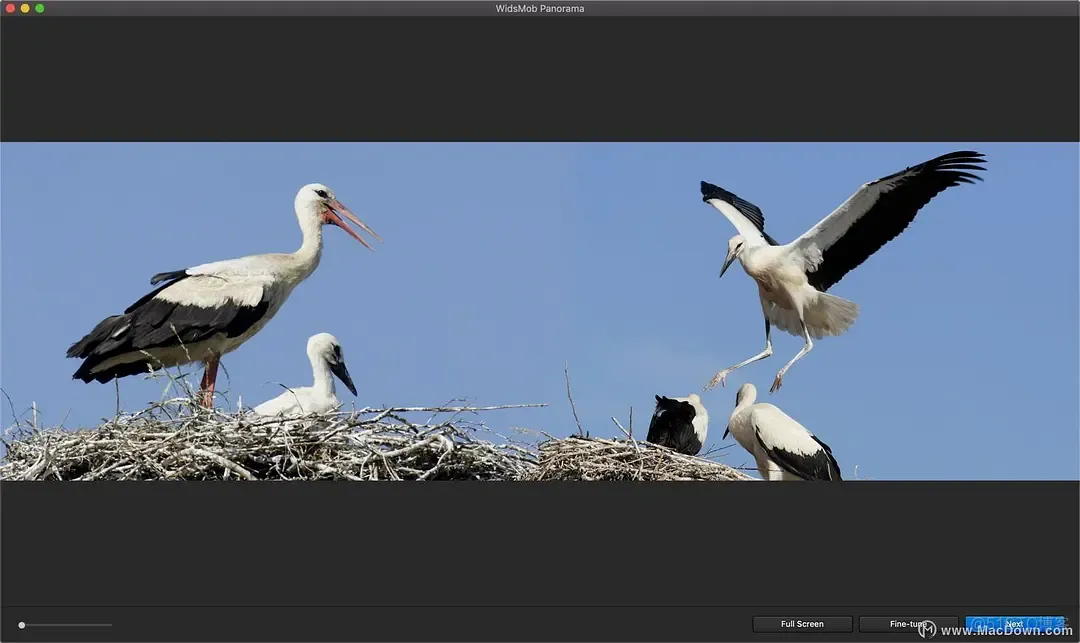This screenshot has width=1080, height=643.
Task: Maximize the window with the green button
Action: [40, 8]
